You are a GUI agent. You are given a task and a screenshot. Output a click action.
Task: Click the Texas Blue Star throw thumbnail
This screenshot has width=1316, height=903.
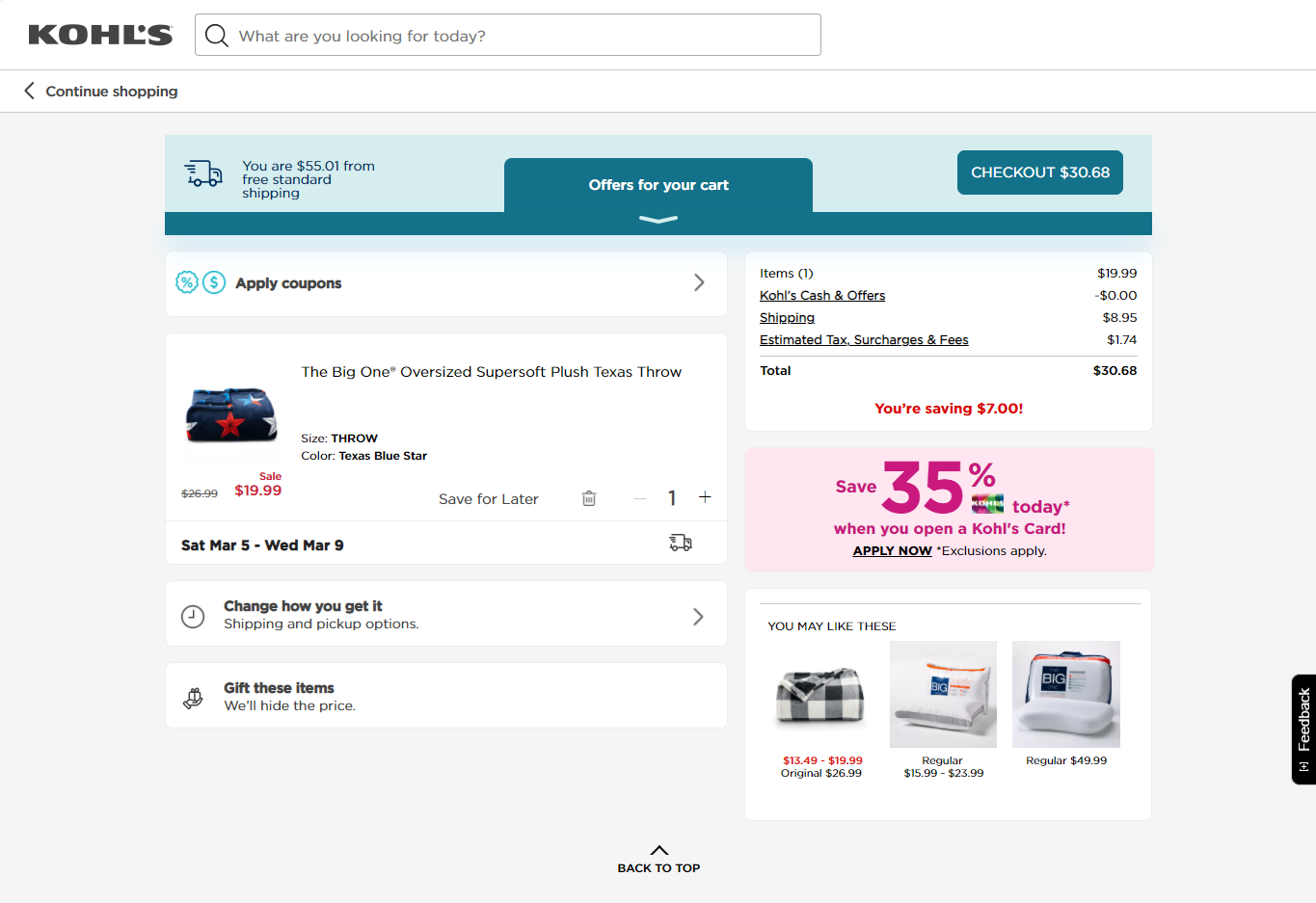click(230, 416)
